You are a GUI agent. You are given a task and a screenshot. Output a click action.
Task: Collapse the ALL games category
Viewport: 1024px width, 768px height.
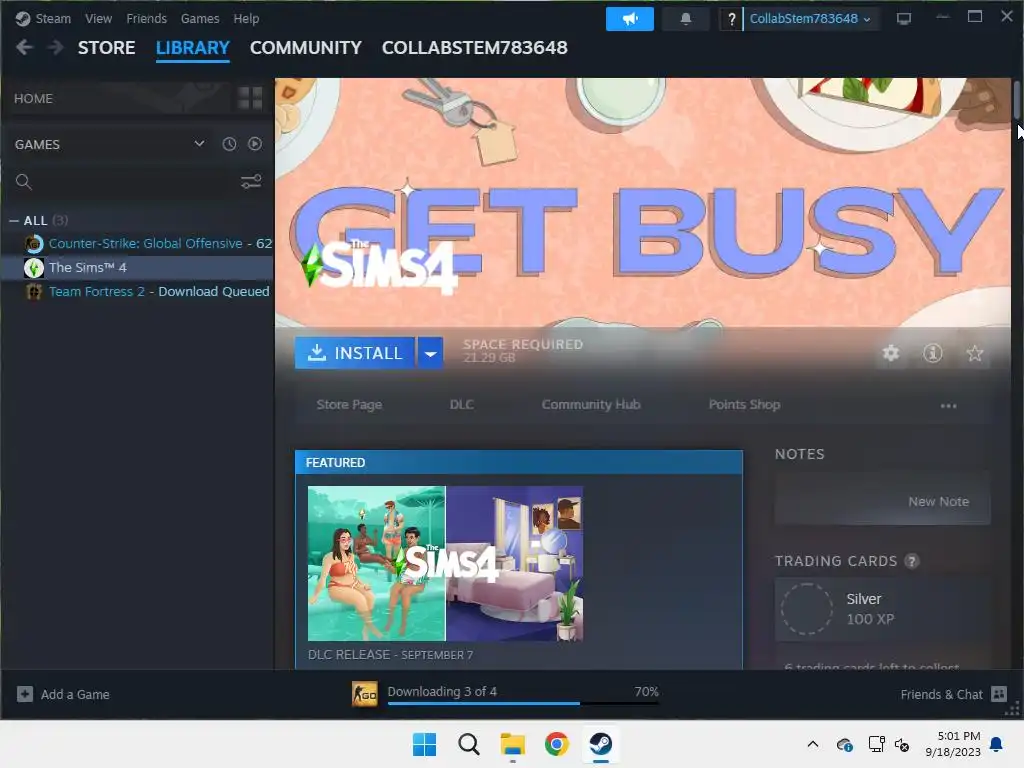coord(14,221)
